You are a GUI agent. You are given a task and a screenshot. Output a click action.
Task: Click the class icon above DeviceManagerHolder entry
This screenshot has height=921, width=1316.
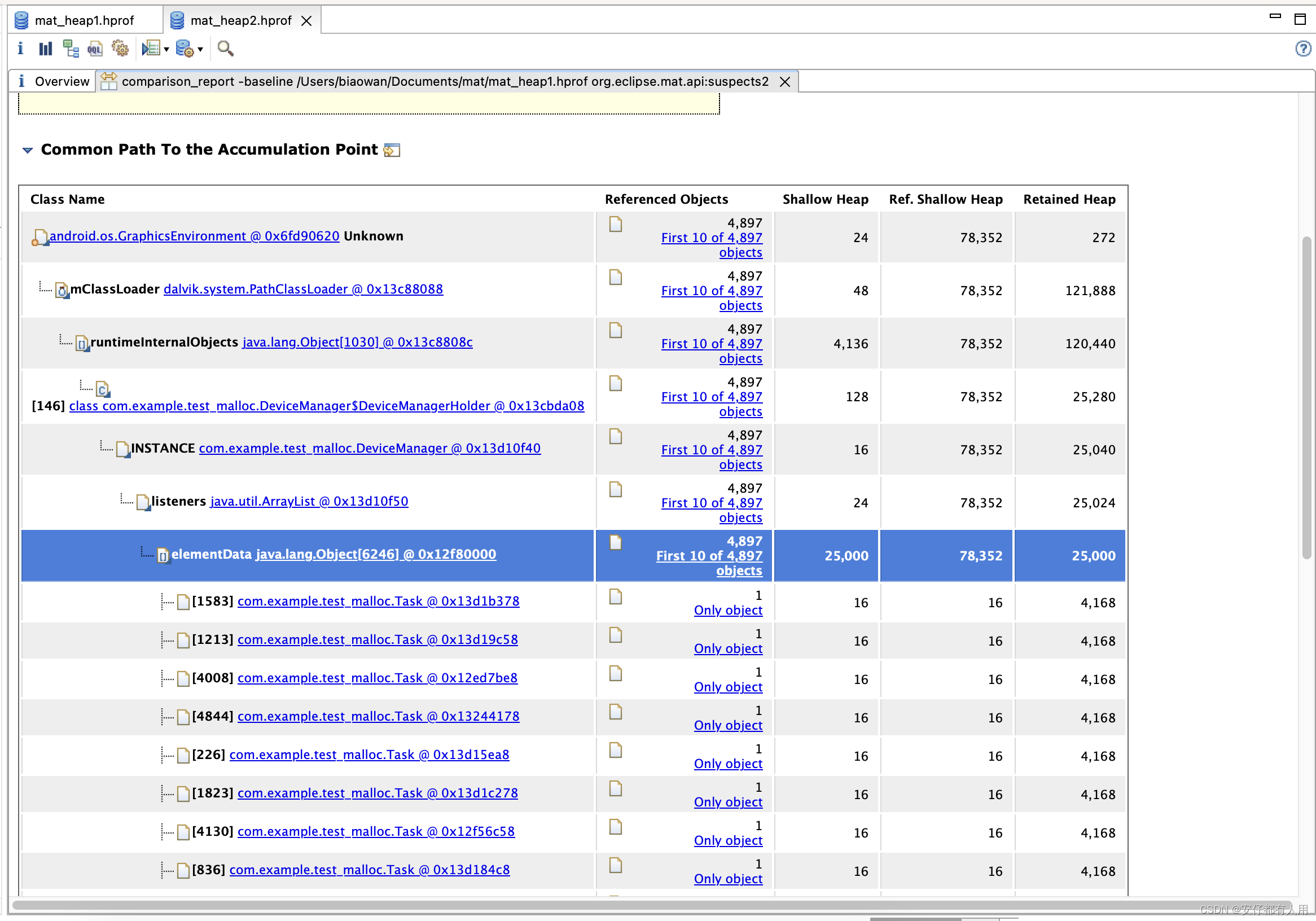(103, 389)
